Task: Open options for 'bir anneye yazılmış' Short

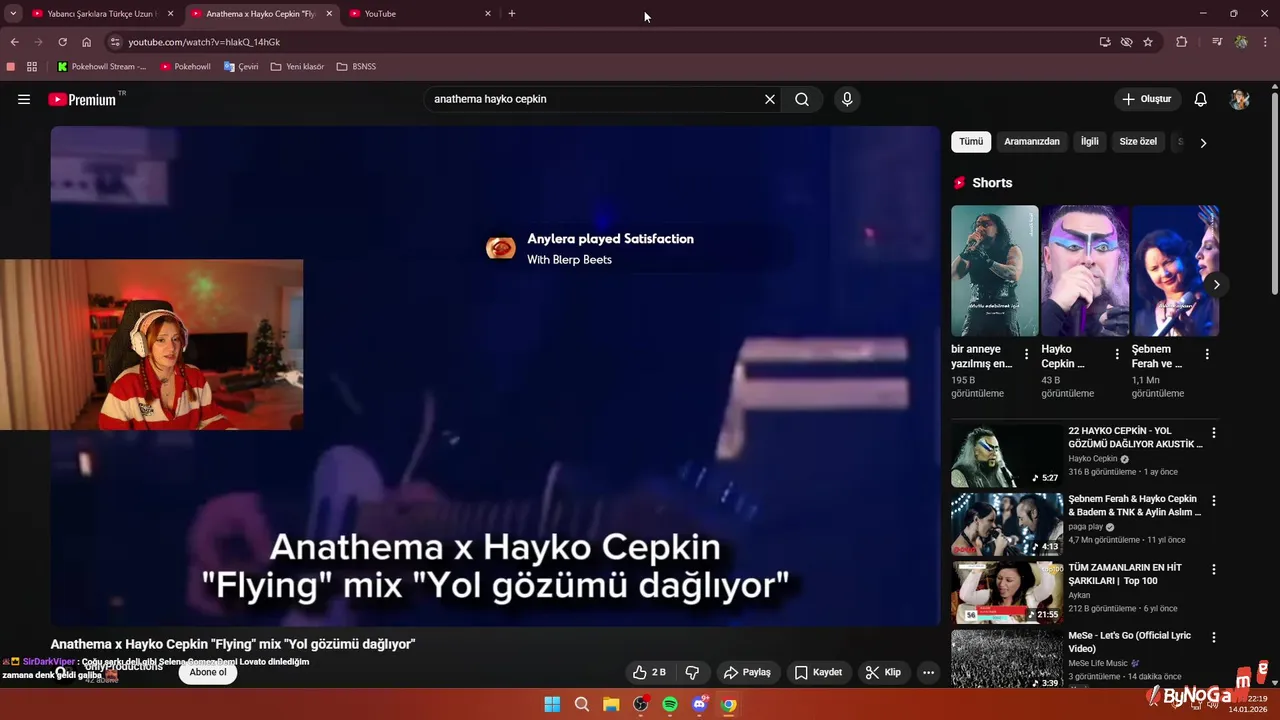Action: point(1026,354)
